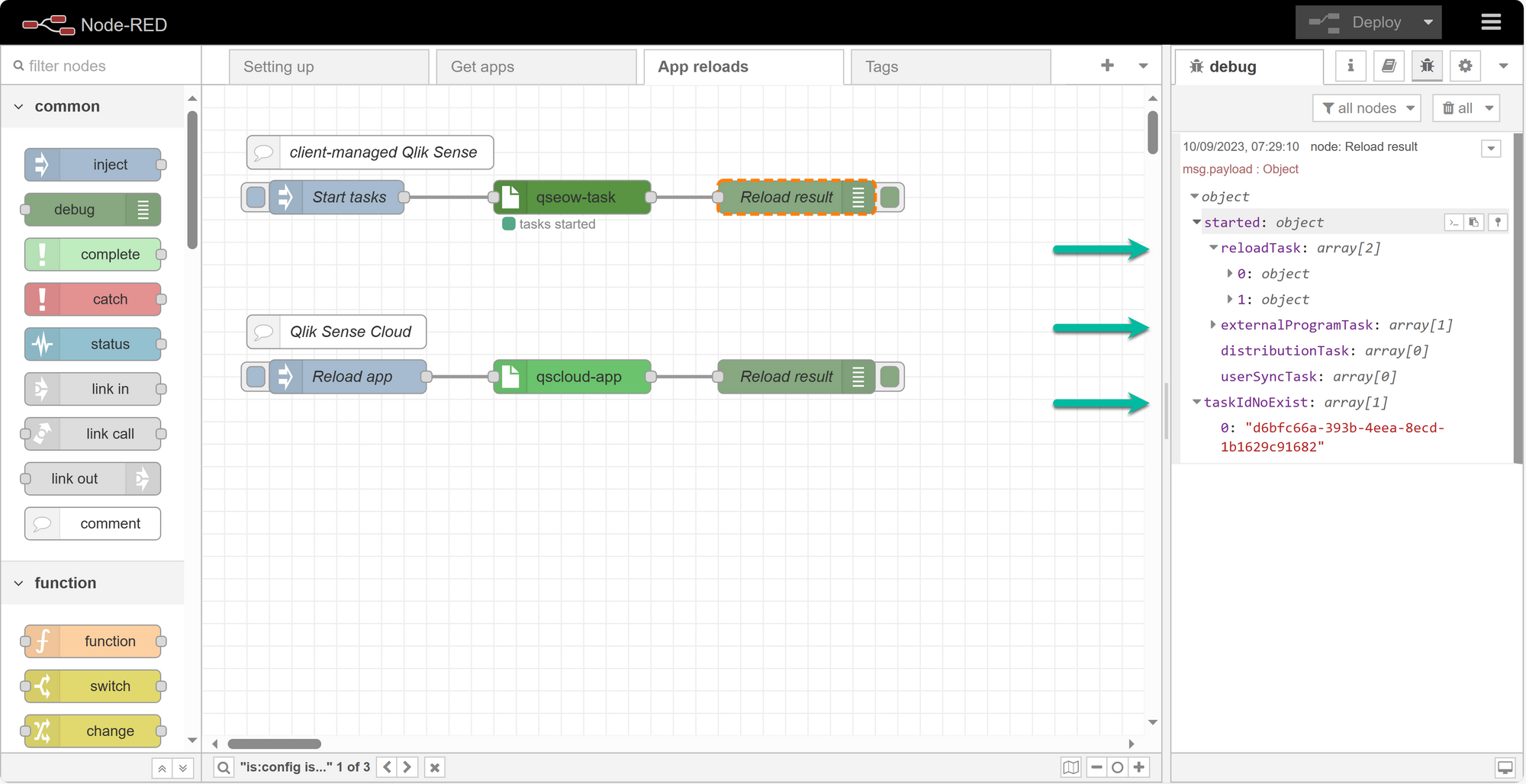Expand reloadTask item 1 object

tap(1229, 299)
